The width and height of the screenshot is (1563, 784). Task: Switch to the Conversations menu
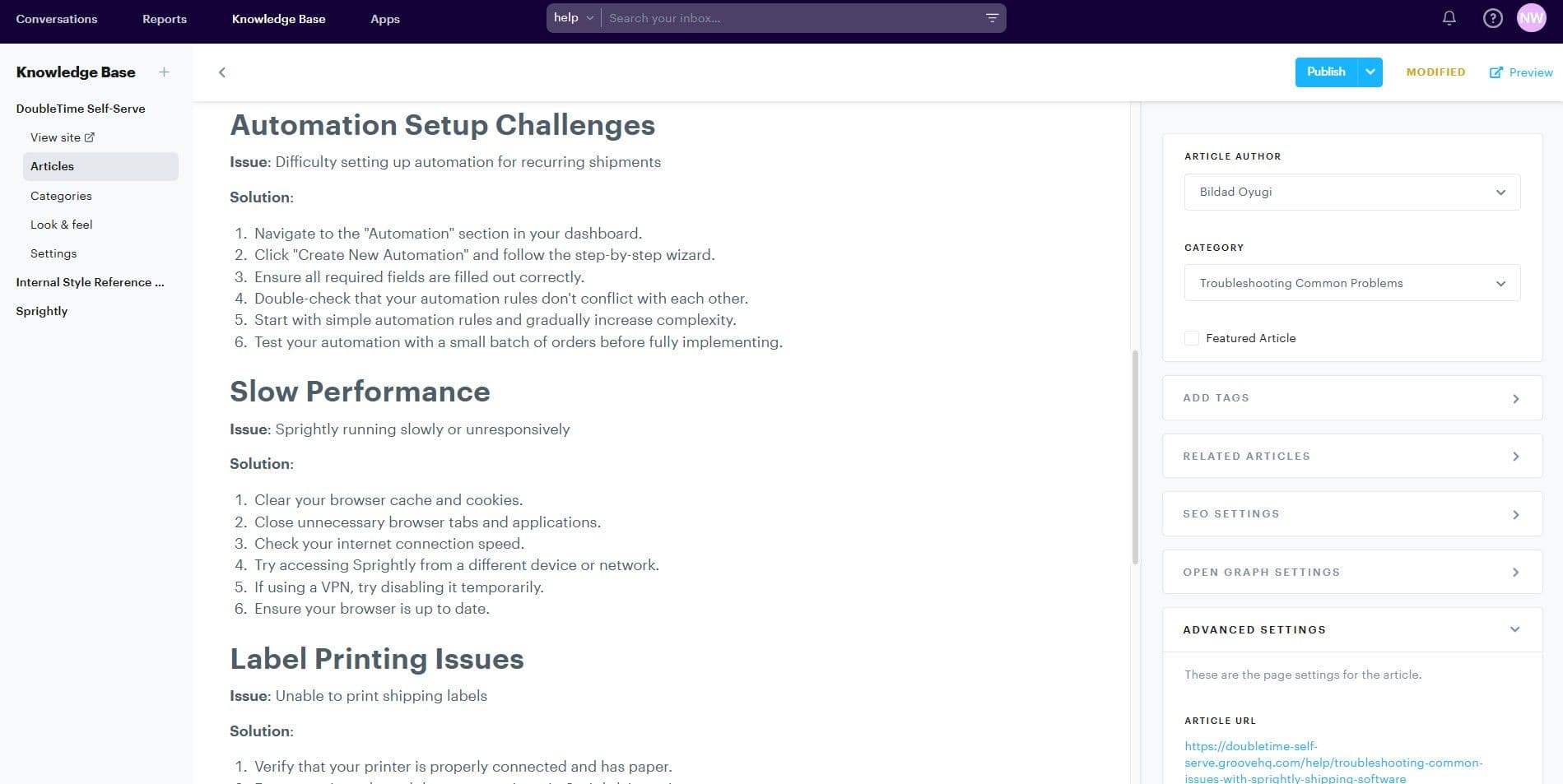click(56, 18)
